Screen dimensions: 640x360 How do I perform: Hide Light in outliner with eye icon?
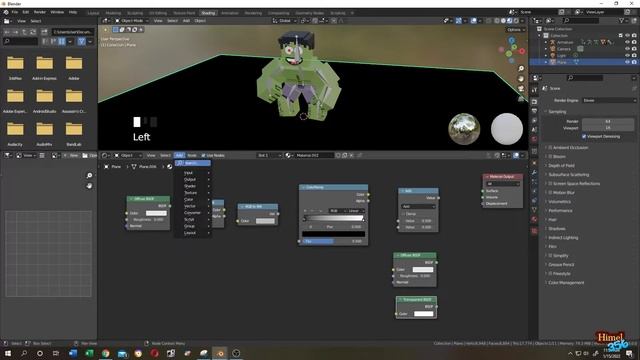click(627, 55)
